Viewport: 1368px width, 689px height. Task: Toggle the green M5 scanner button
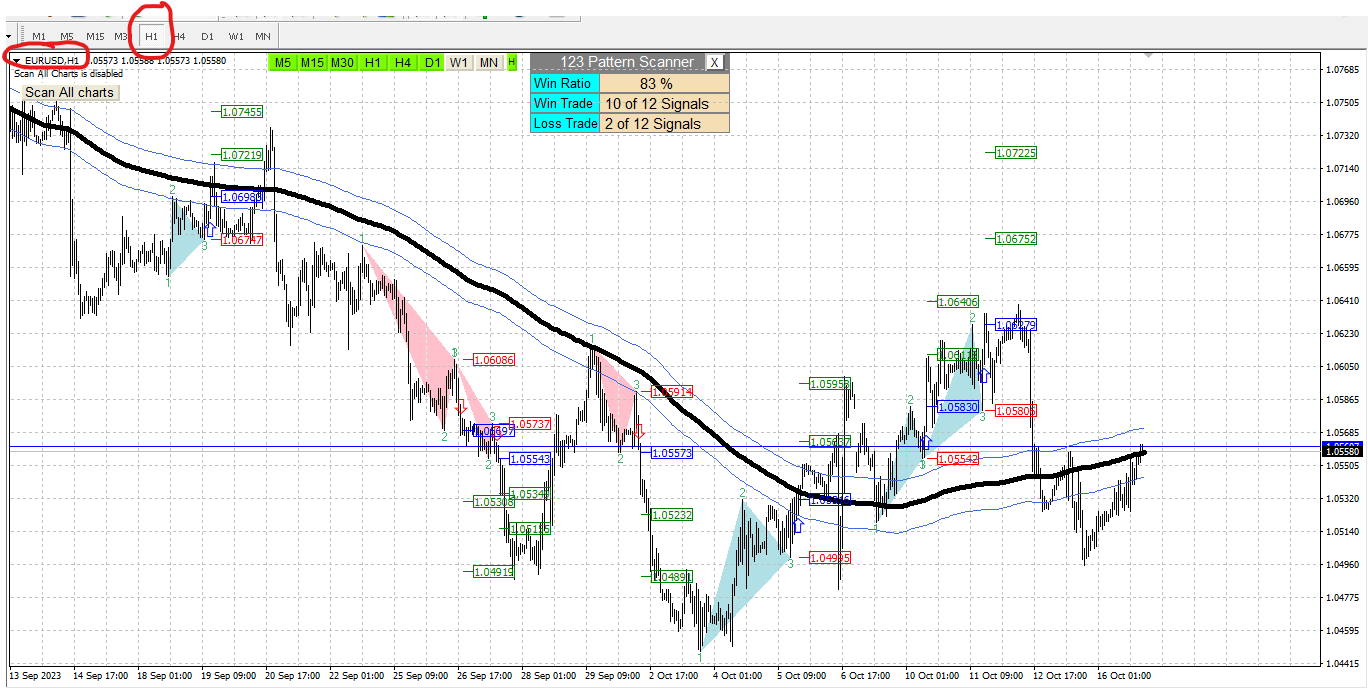tap(283, 62)
